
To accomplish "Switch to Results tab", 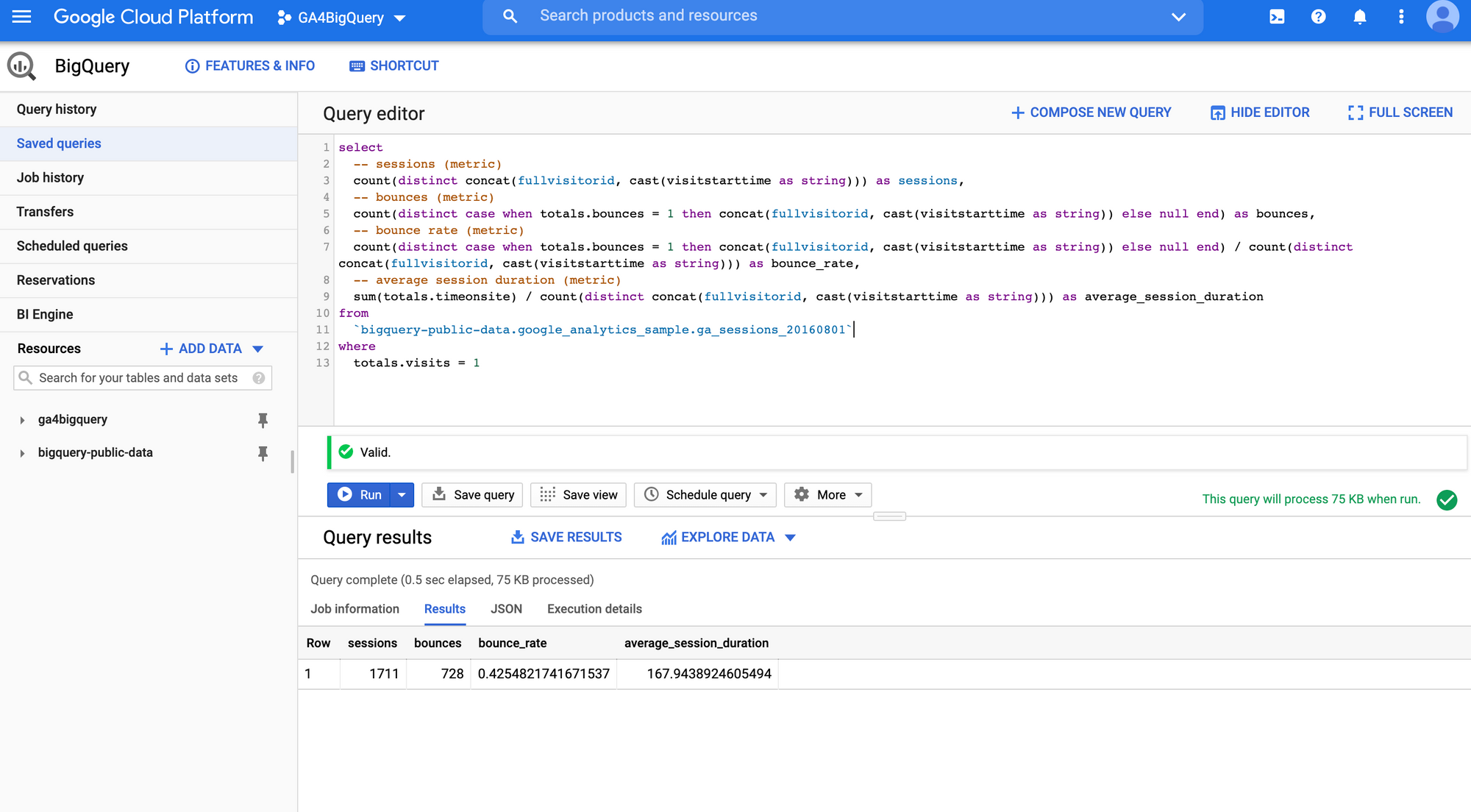I will (445, 609).
